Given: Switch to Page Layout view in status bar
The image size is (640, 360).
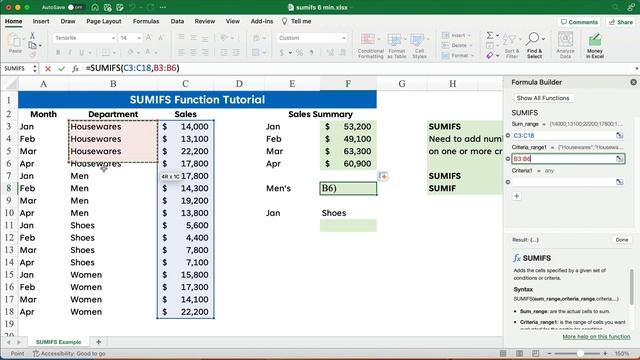Looking at the screenshot, I should coord(519,353).
